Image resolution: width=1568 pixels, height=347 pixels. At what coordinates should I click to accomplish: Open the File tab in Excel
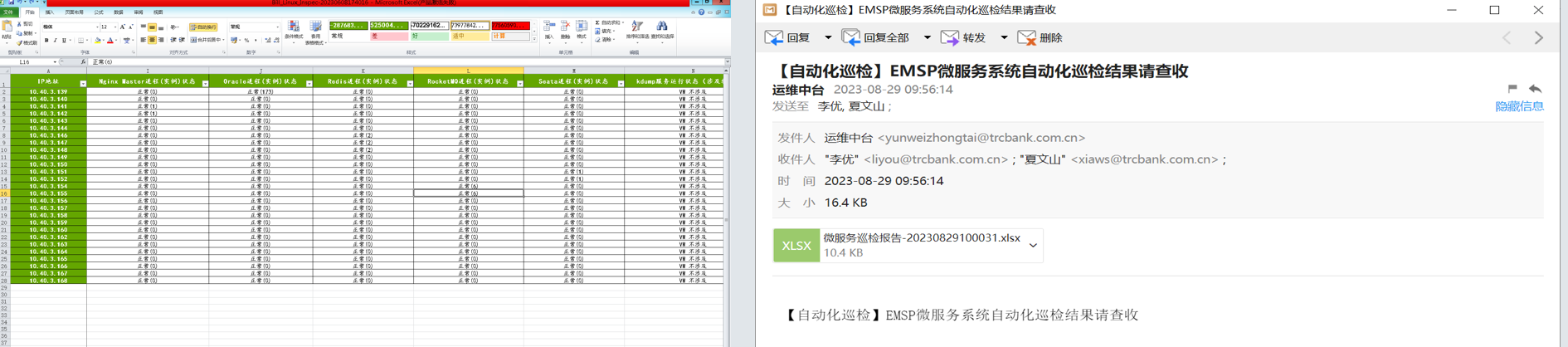tap(8, 12)
